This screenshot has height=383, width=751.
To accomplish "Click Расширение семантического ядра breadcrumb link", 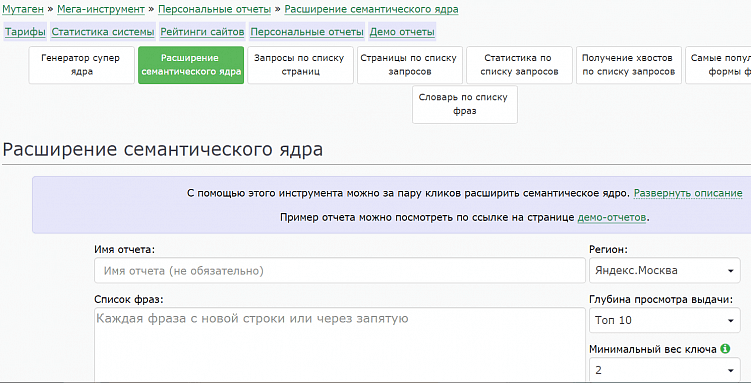I will click(x=371, y=9).
